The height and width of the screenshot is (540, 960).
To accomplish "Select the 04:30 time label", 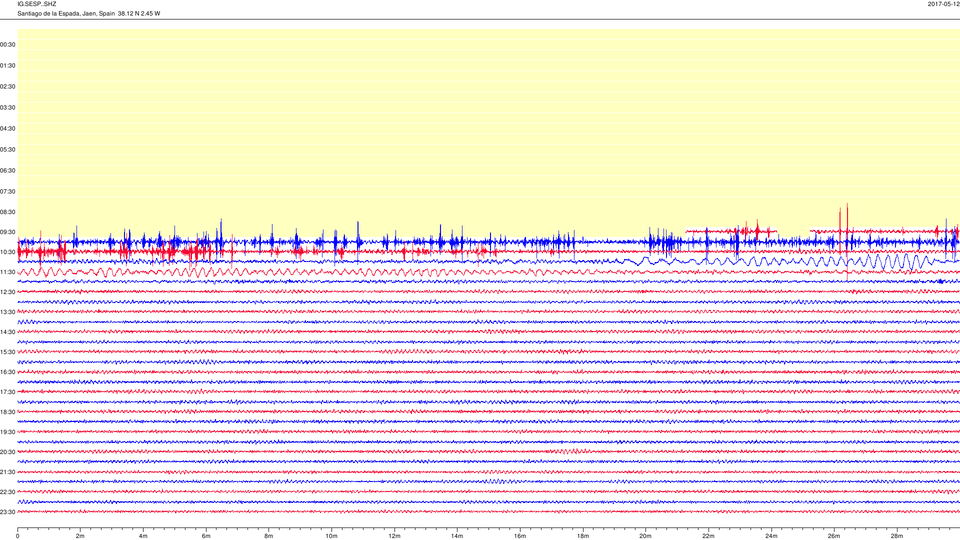I will click(8, 129).
